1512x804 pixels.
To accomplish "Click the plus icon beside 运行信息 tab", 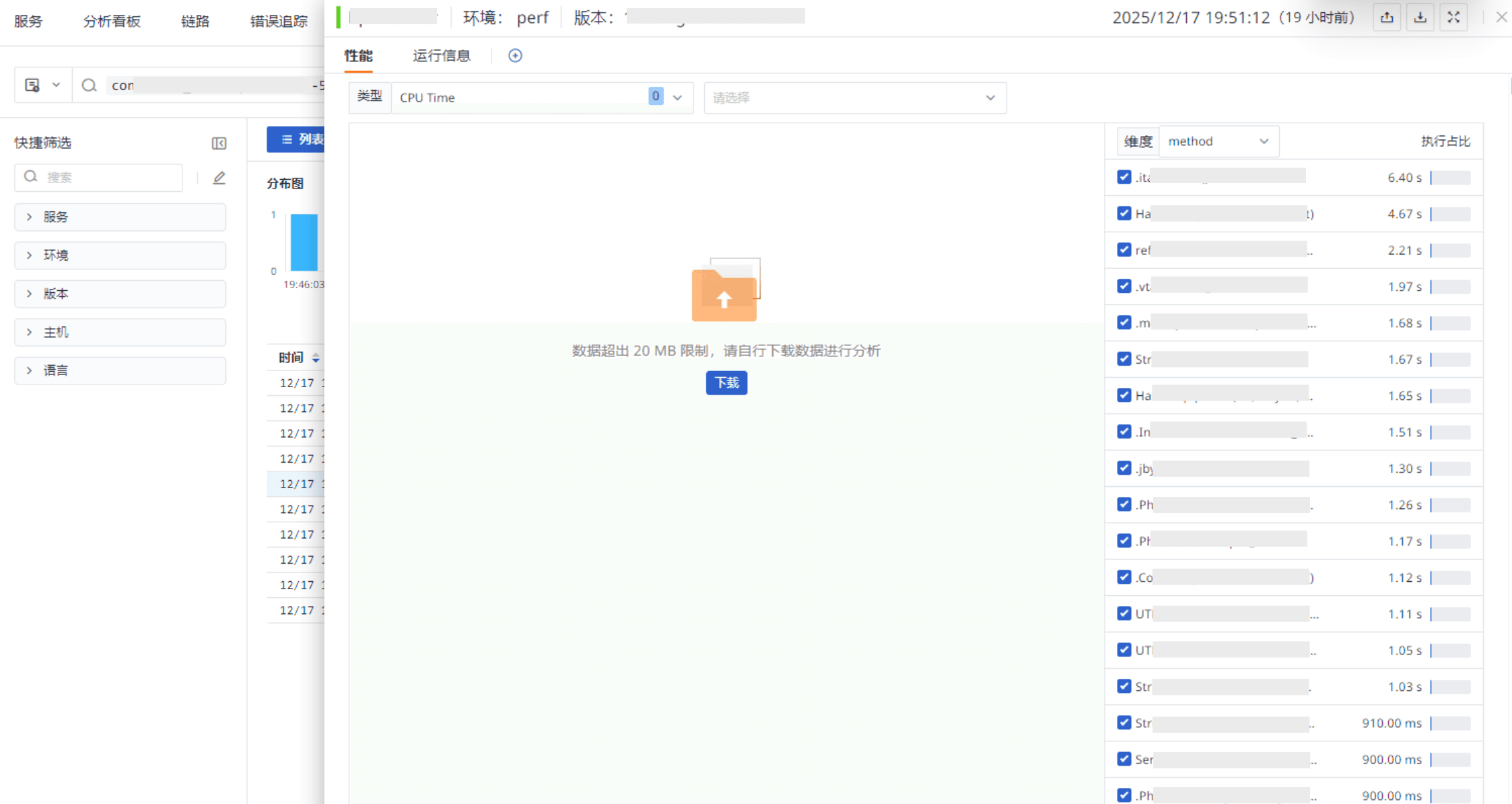I will (515, 56).
